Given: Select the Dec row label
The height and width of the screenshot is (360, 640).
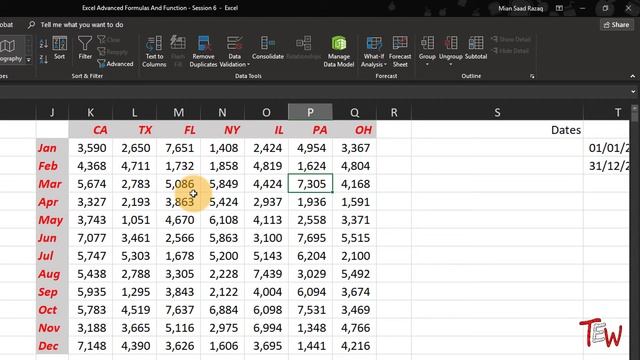Looking at the screenshot, I should (52, 346).
